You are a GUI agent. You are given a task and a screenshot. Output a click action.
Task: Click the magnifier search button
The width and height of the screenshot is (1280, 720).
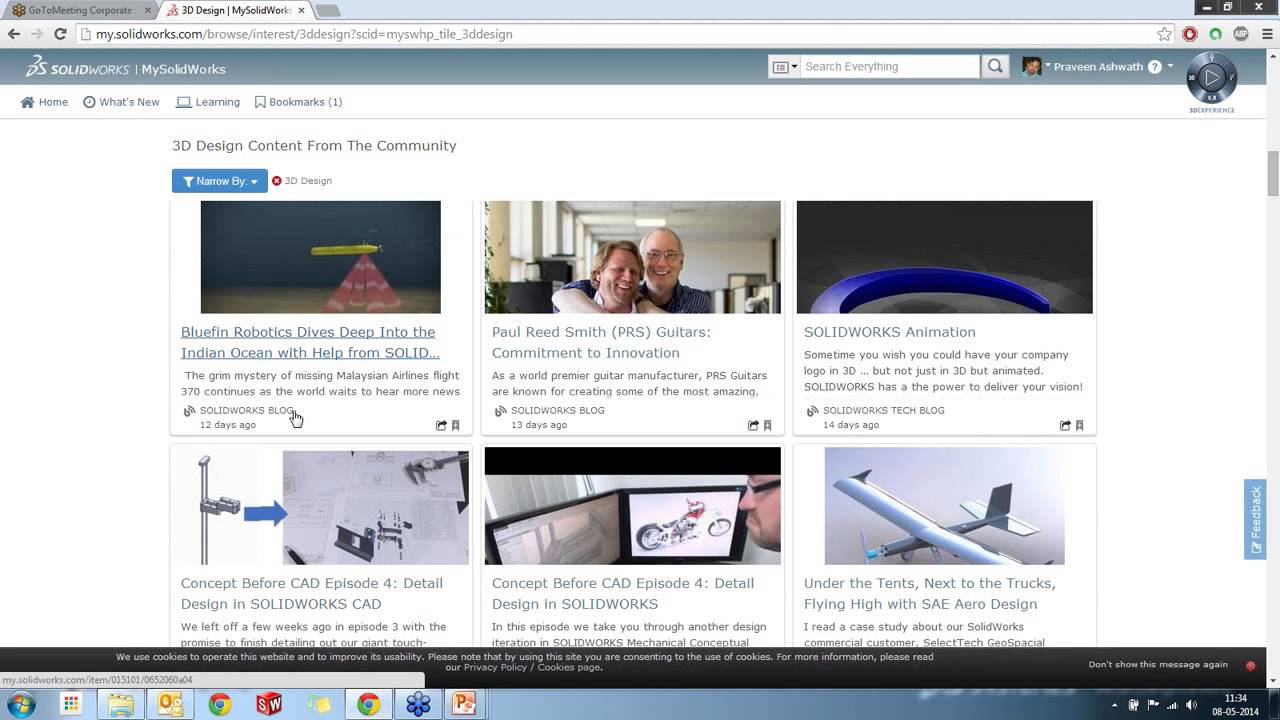click(x=995, y=66)
